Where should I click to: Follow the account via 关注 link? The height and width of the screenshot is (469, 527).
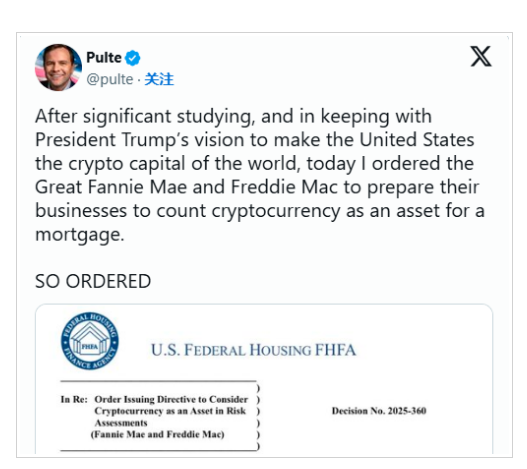[159, 79]
